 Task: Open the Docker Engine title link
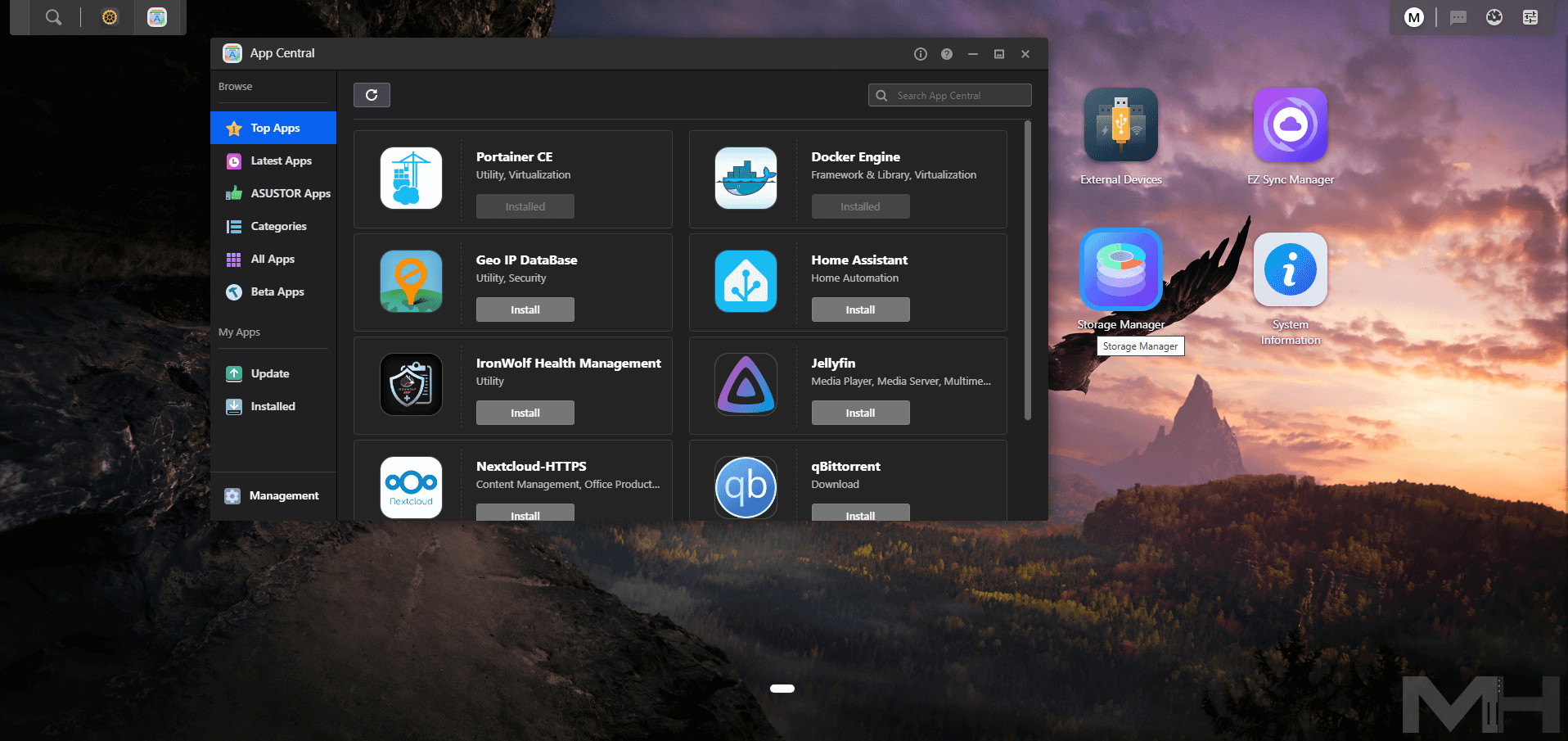coord(855,156)
